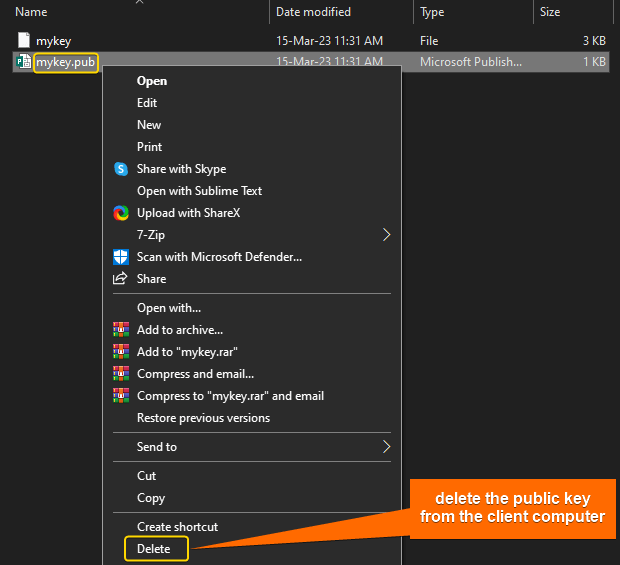Sort by the Type column header
The width and height of the screenshot is (620, 565).
pyautogui.click(x=432, y=12)
